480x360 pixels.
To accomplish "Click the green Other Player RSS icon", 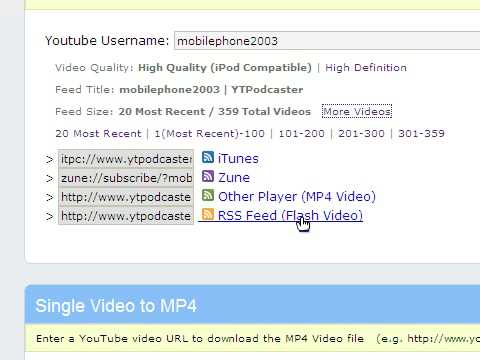I will (x=208, y=195).
